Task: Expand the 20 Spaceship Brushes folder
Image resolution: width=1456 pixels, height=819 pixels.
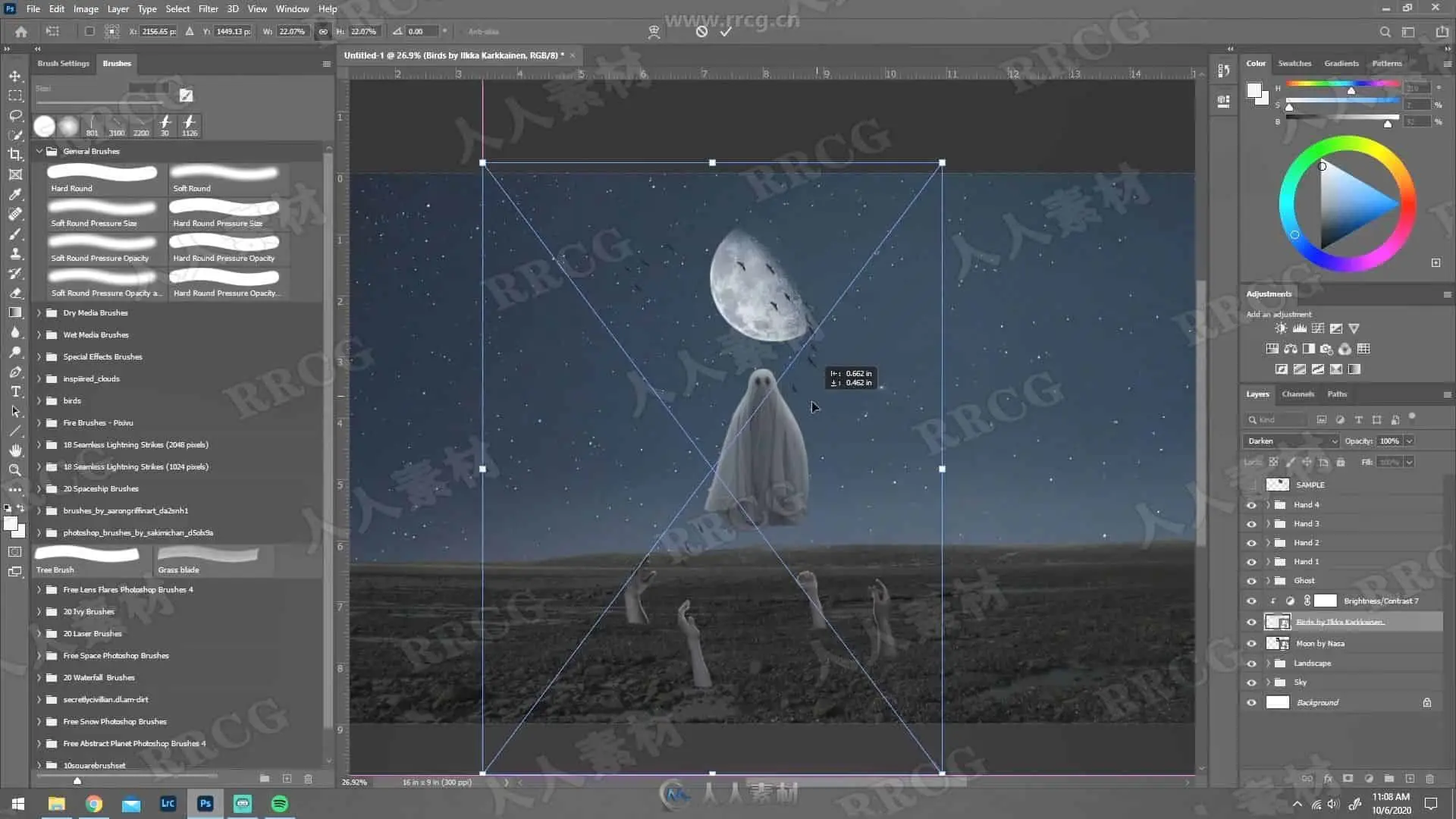Action: pos(39,488)
